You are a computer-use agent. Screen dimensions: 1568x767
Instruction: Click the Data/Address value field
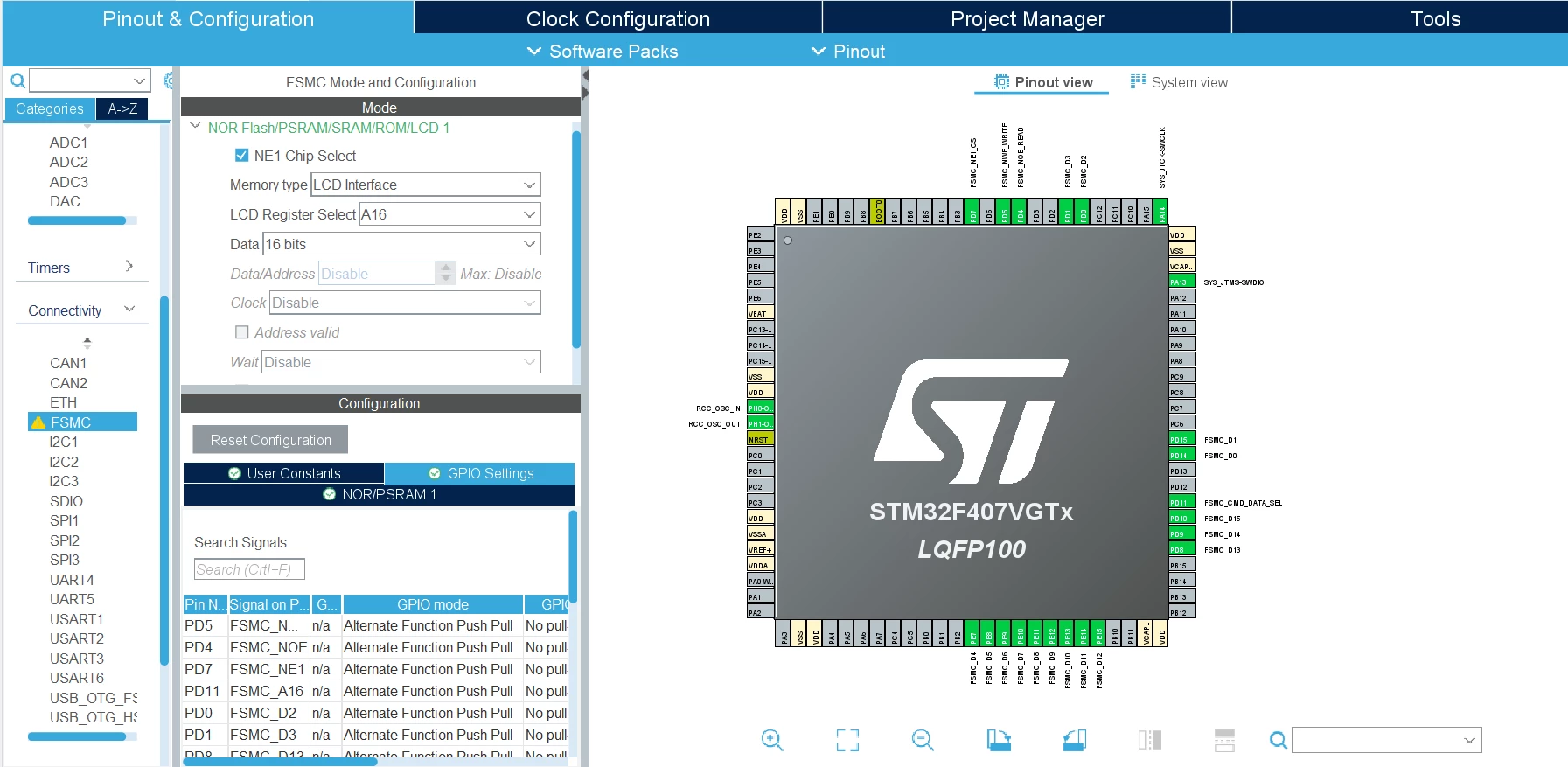click(x=377, y=274)
